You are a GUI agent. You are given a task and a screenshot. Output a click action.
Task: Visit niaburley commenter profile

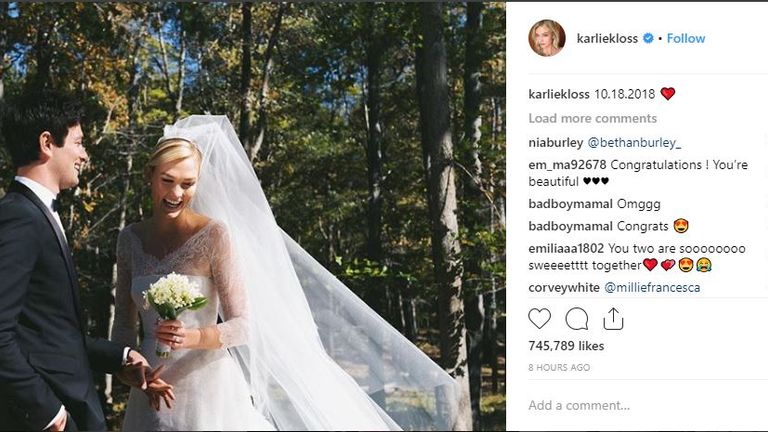click(x=555, y=143)
